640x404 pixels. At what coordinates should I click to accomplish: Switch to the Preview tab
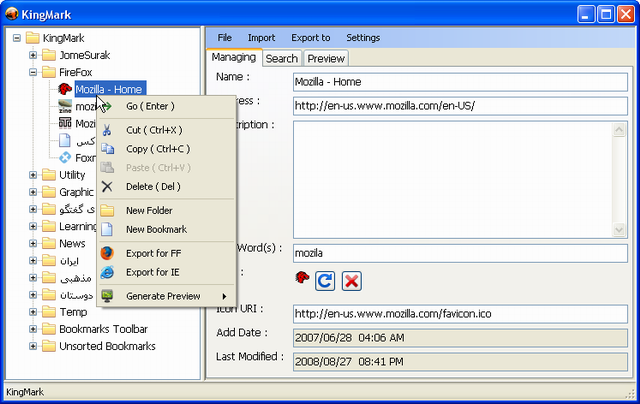[x=326, y=59]
